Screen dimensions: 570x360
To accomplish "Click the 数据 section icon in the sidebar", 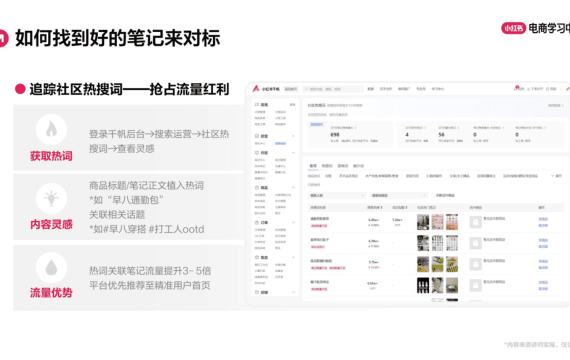I will point(257,257).
